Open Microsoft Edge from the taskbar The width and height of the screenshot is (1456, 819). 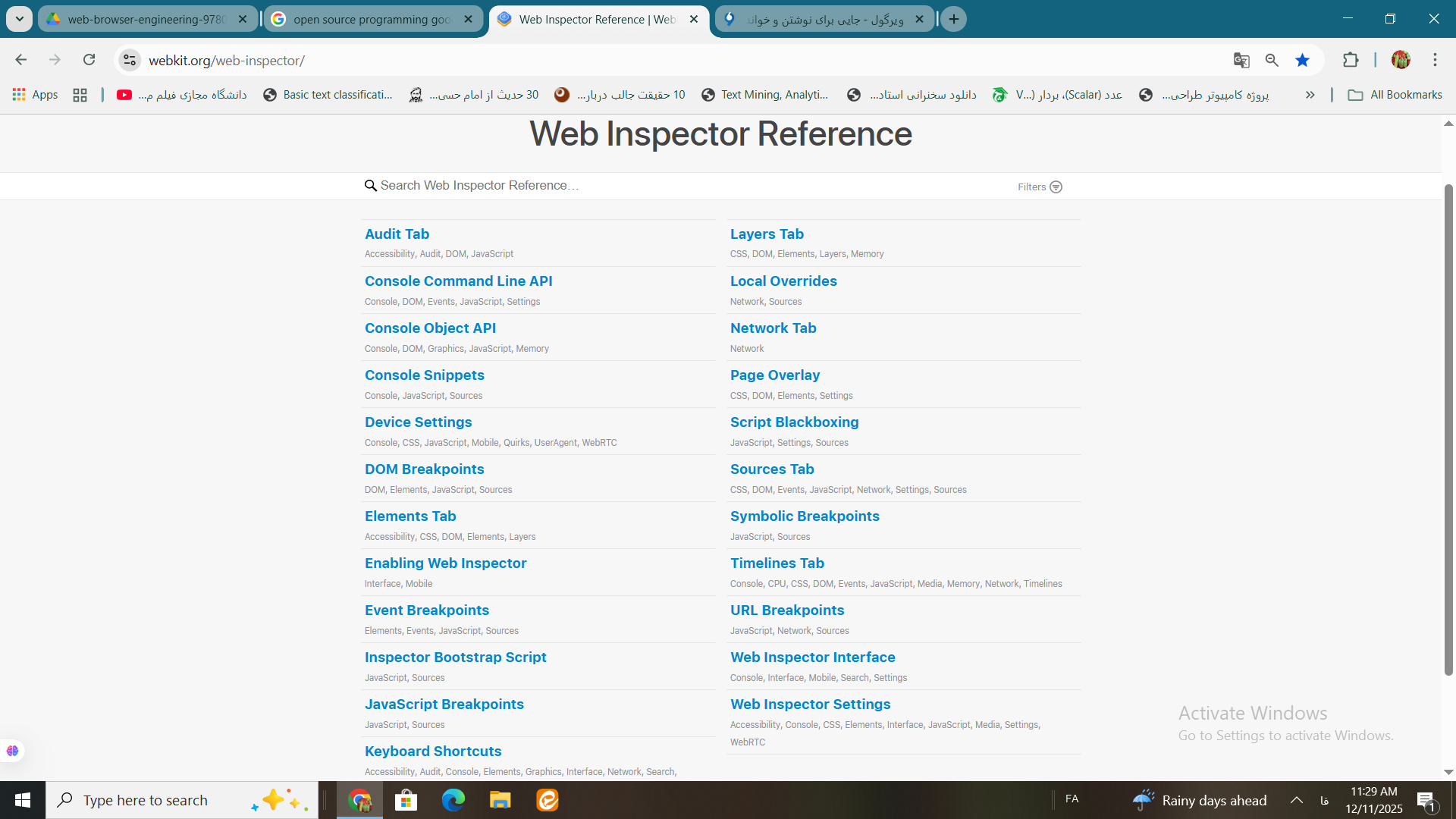coord(453,800)
